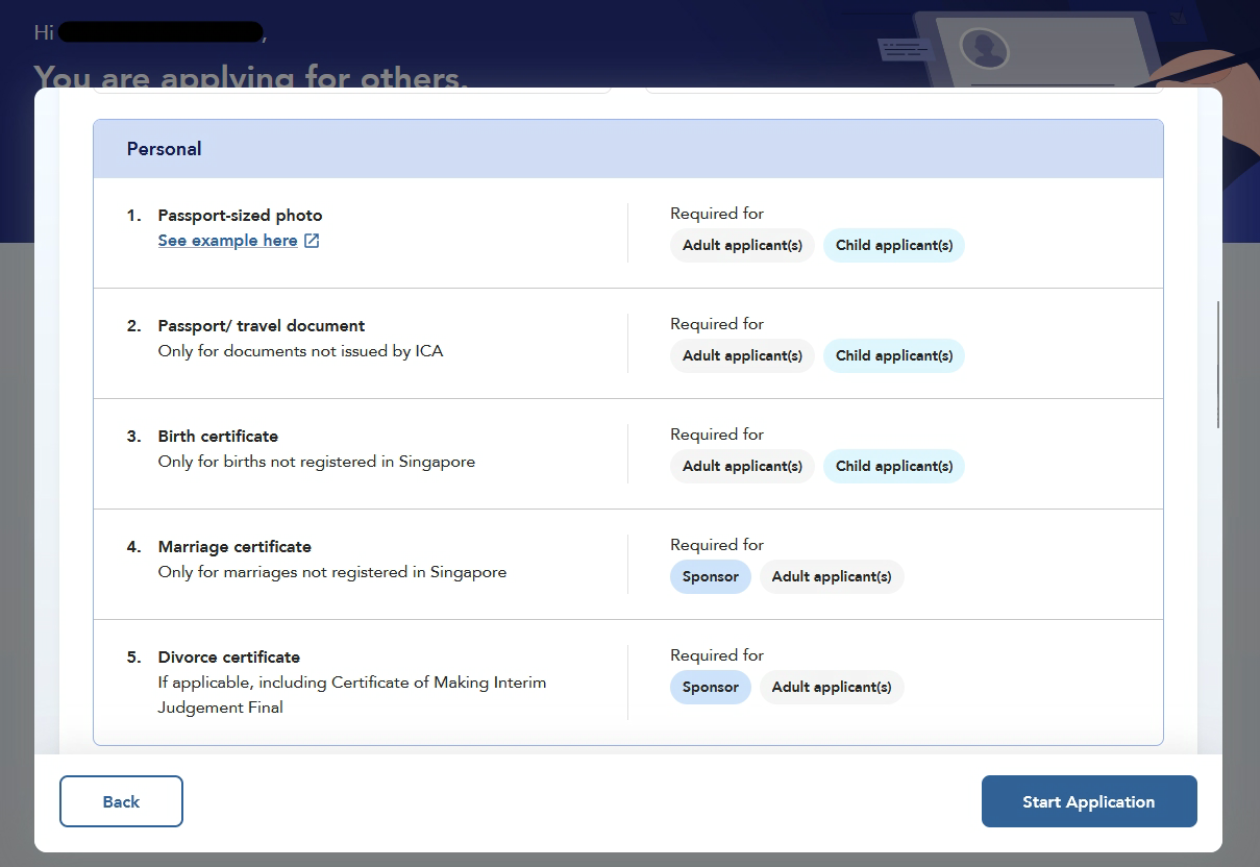Click the Start Application button

pyautogui.click(x=1089, y=802)
